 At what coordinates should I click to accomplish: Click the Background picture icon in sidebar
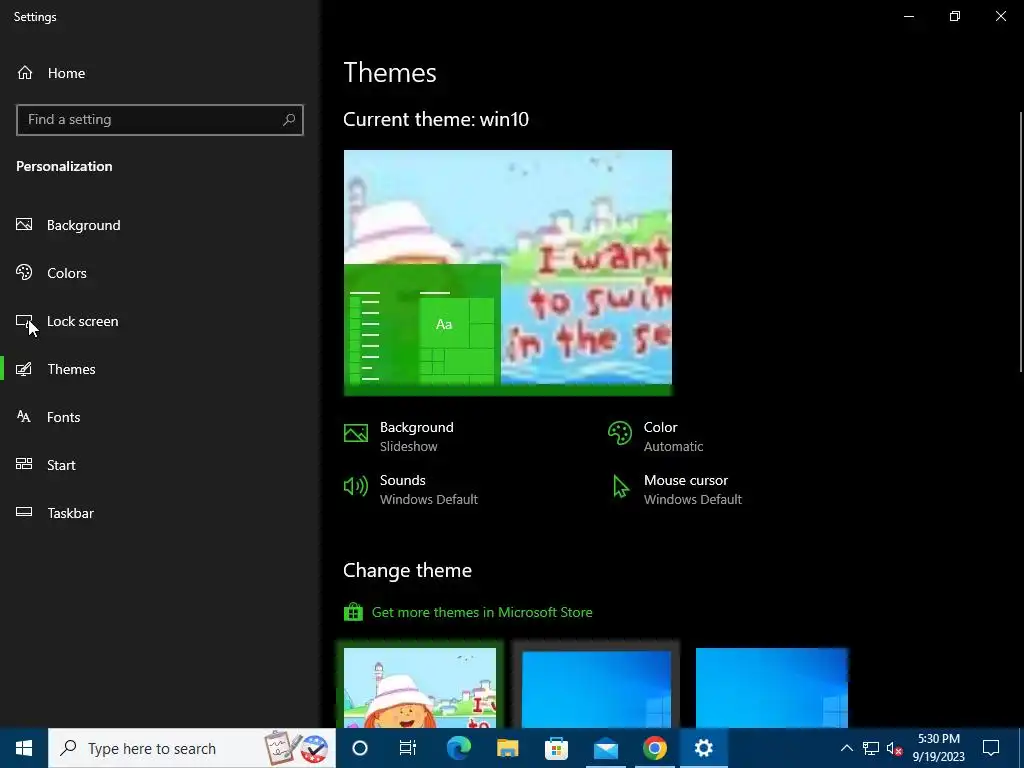coord(24,225)
